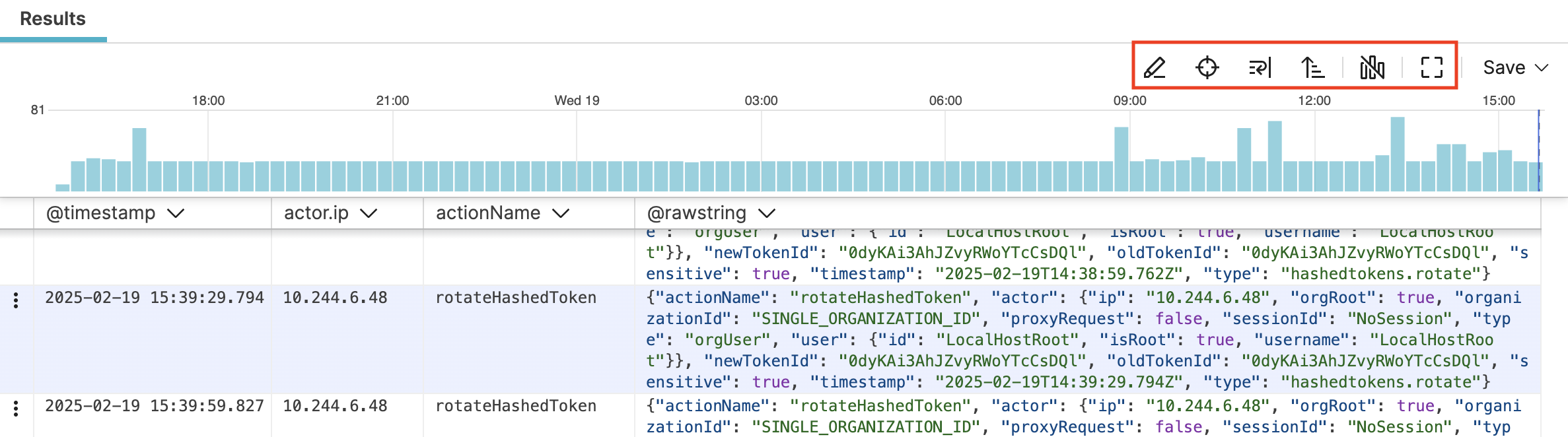Open the actionName column header dropdown
This screenshot has height=437, width=1568.
561,213
